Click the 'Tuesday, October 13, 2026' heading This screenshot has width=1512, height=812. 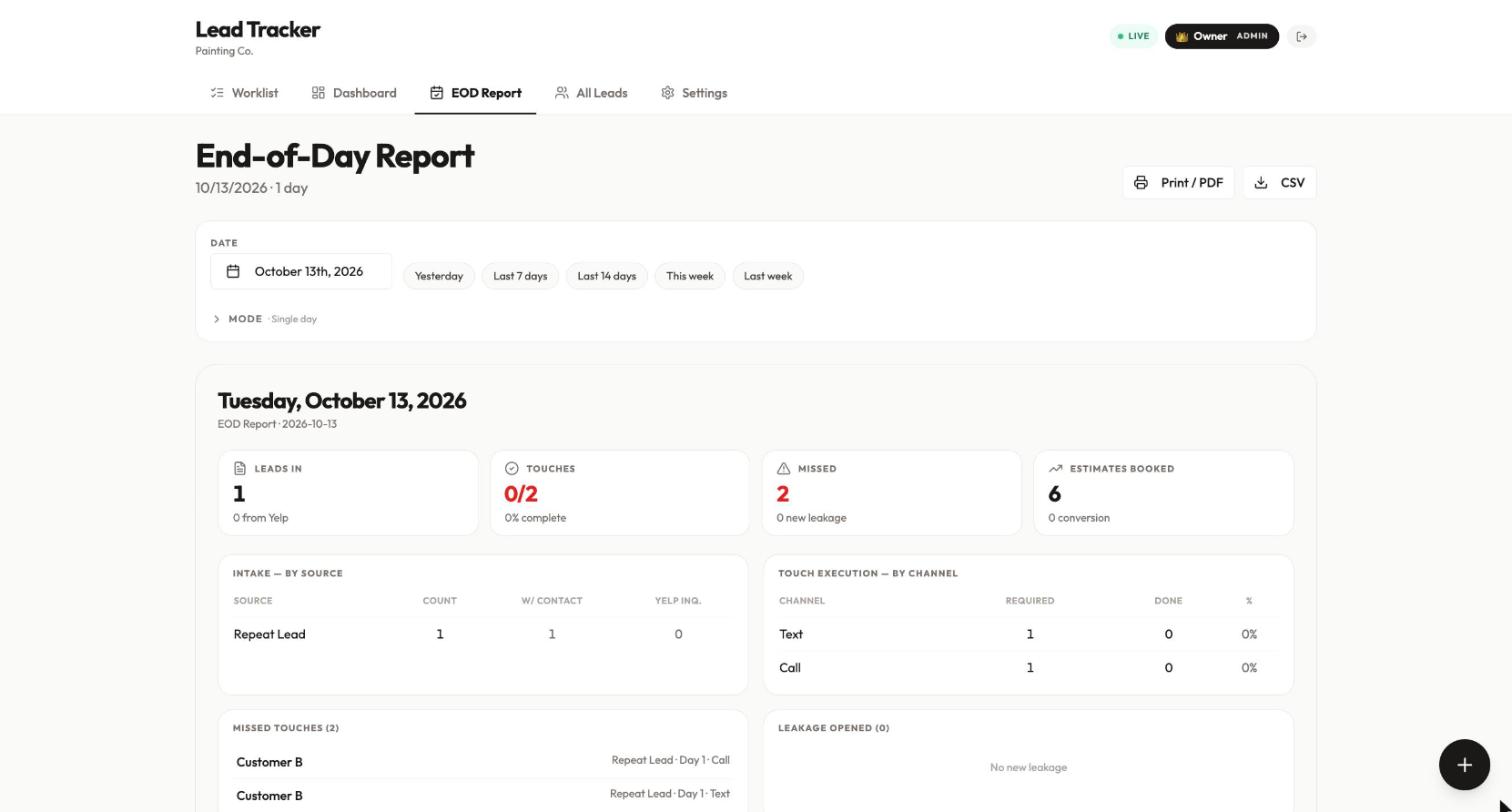click(342, 401)
